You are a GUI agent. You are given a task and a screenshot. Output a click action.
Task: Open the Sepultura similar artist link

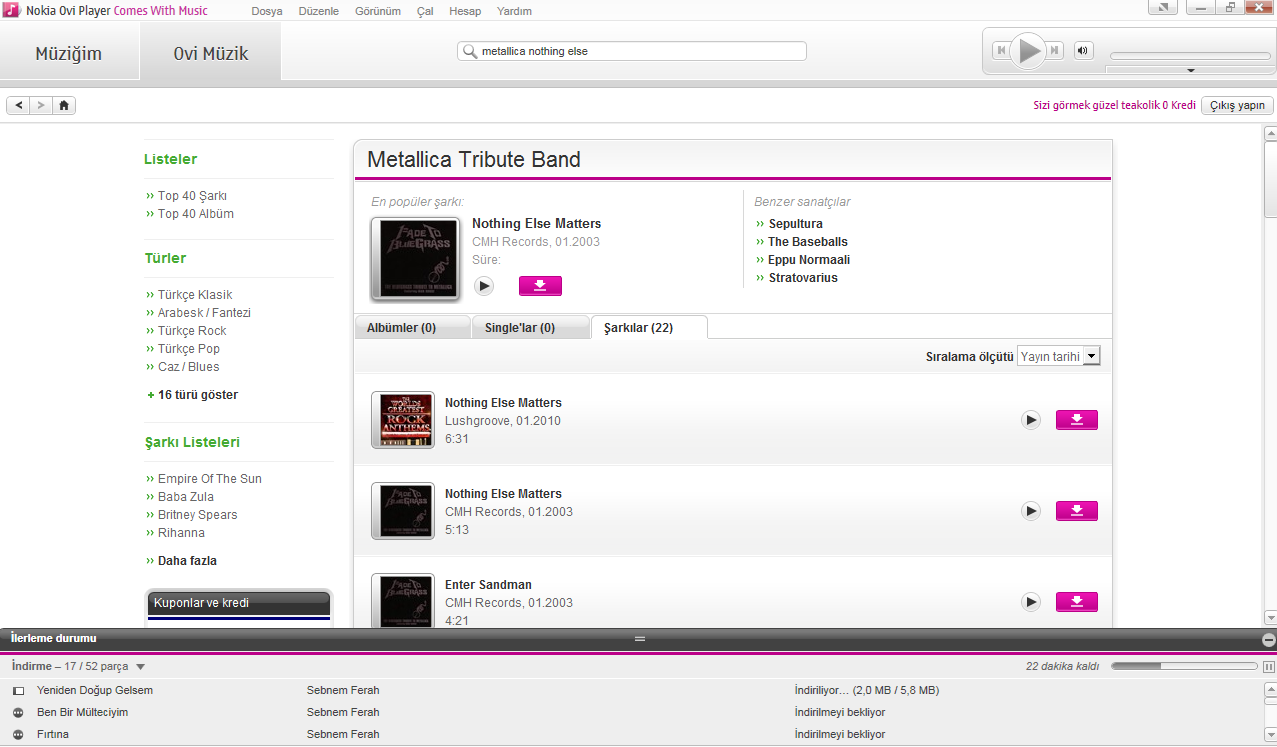tap(795, 224)
